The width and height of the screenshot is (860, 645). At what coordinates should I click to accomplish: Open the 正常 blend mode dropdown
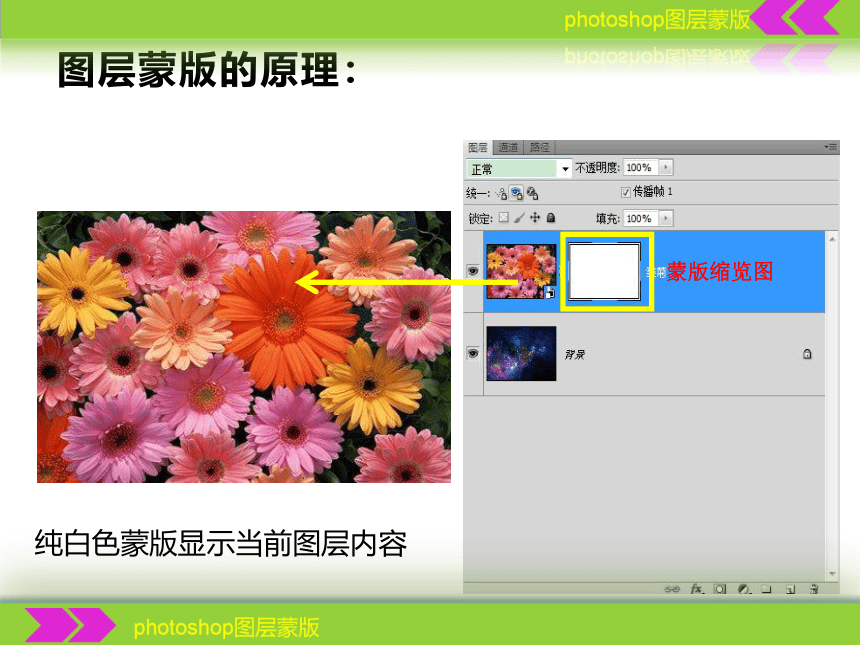pyautogui.click(x=518, y=168)
